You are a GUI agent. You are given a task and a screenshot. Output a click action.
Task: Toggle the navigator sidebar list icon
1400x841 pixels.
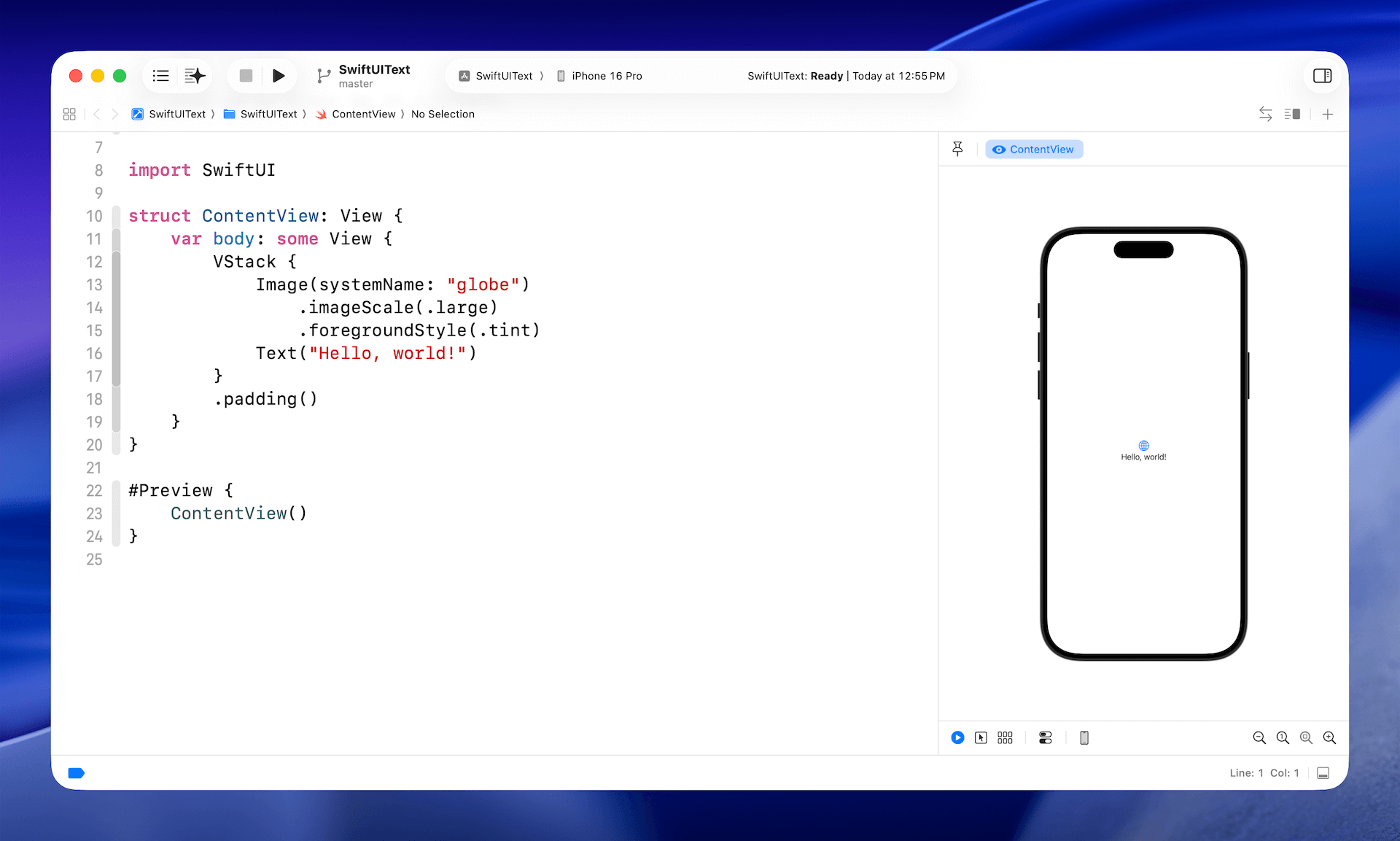tap(161, 76)
